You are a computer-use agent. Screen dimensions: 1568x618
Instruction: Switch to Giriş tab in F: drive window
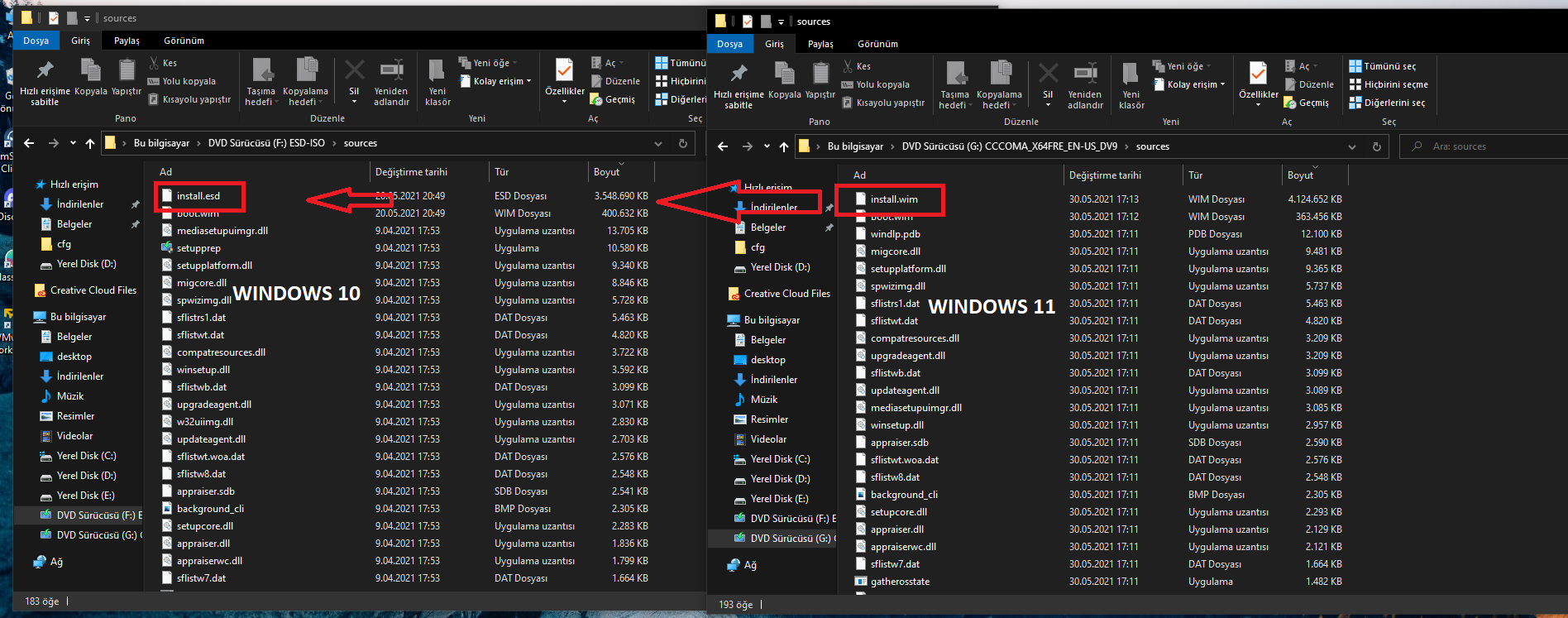tap(80, 41)
